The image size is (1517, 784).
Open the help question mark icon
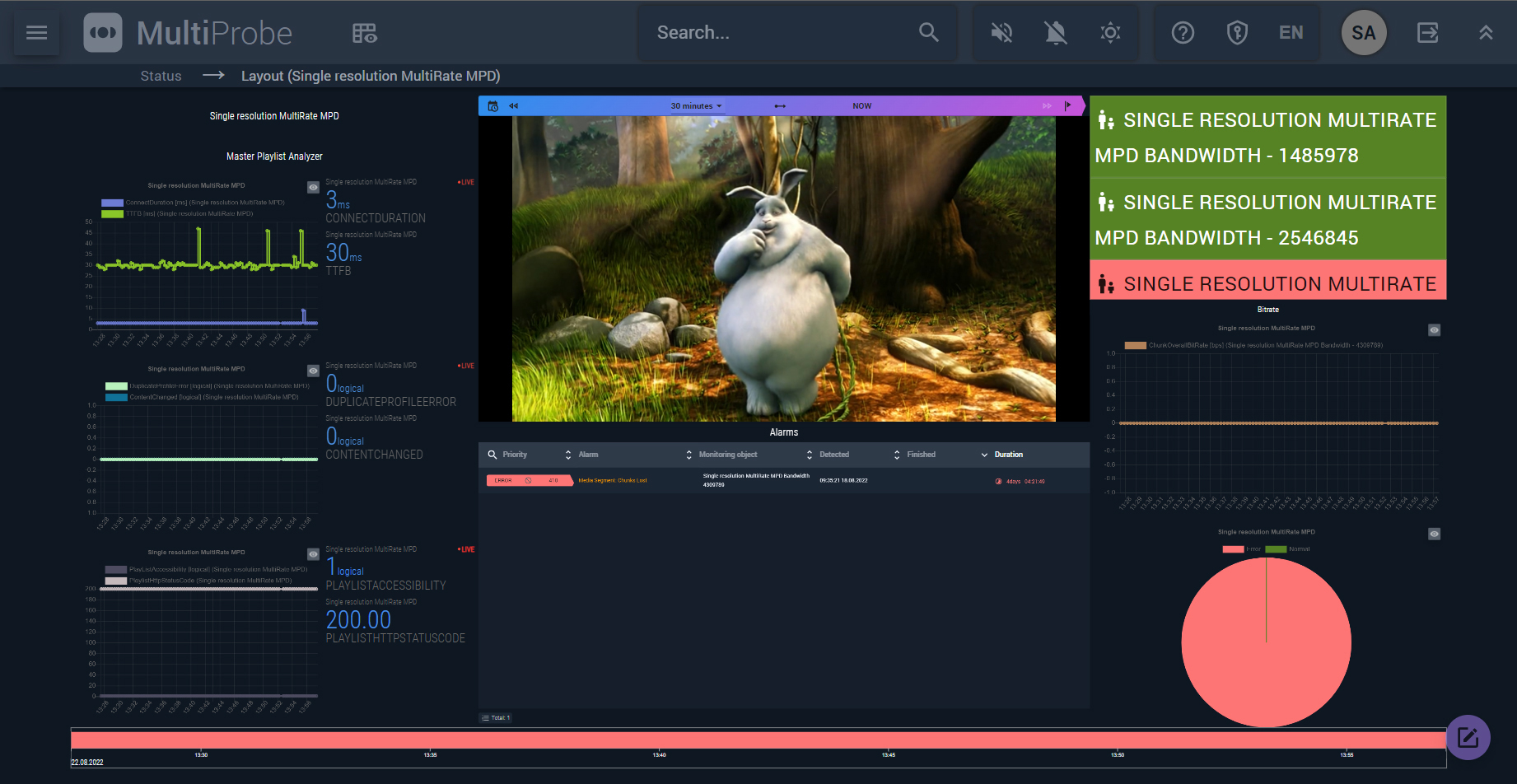[1183, 33]
